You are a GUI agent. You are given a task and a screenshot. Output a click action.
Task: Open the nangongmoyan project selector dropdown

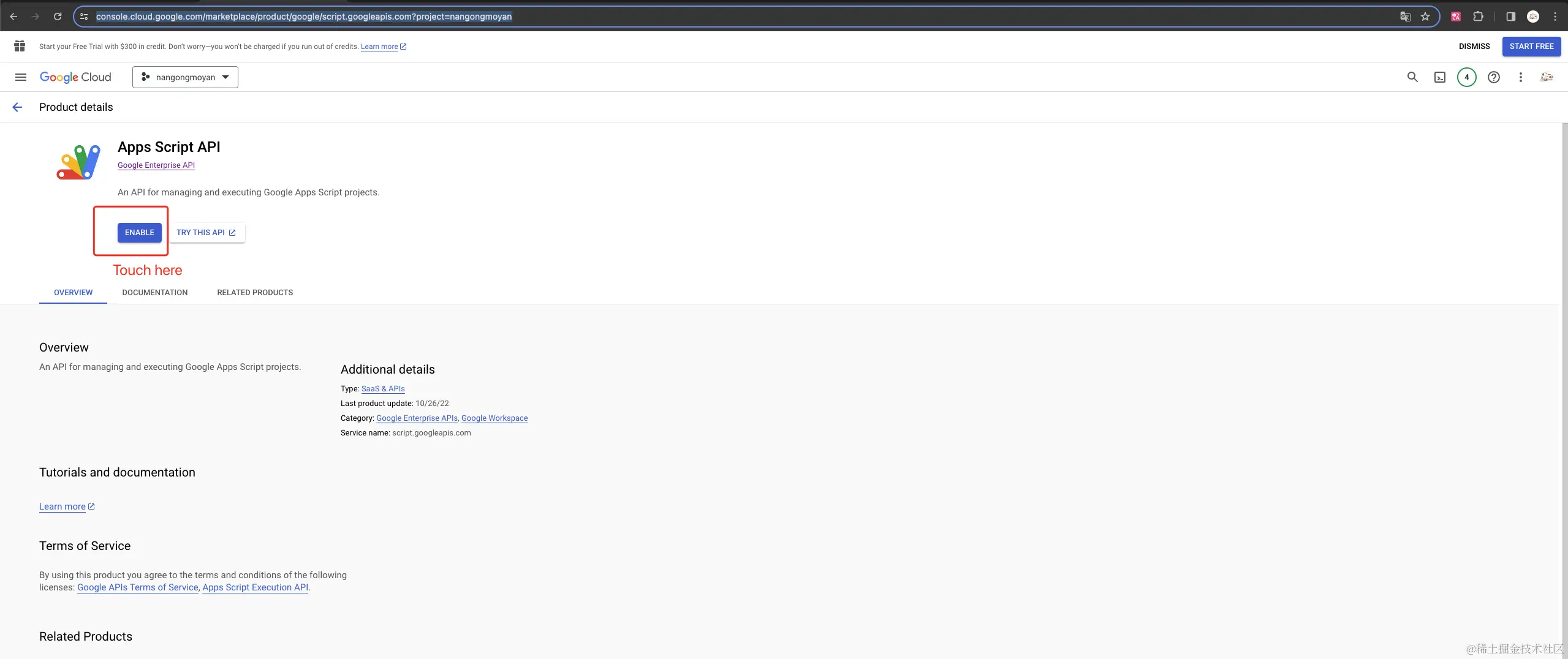[x=185, y=77]
